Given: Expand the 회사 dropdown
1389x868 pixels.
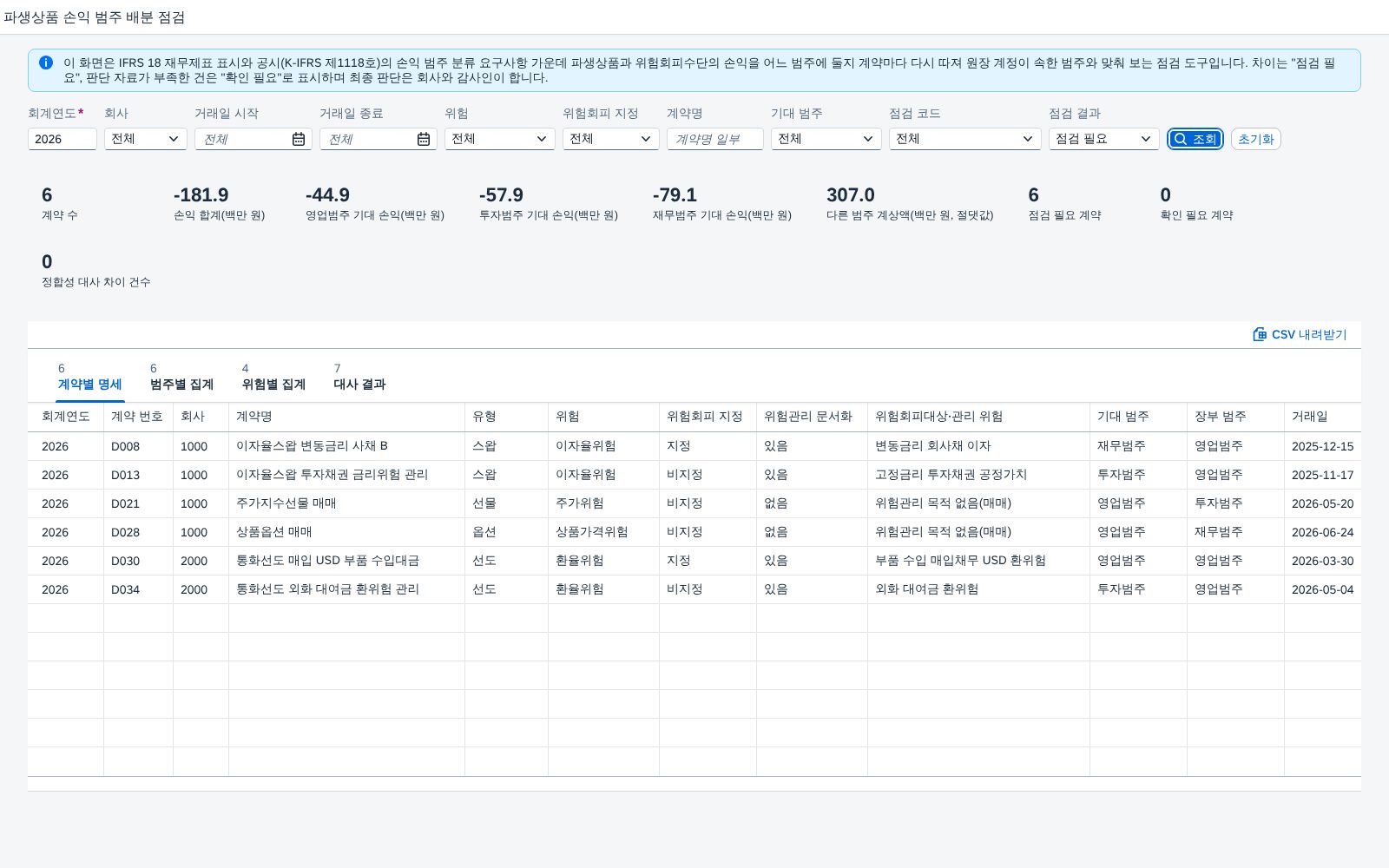Looking at the screenshot, I should [146, 139].
